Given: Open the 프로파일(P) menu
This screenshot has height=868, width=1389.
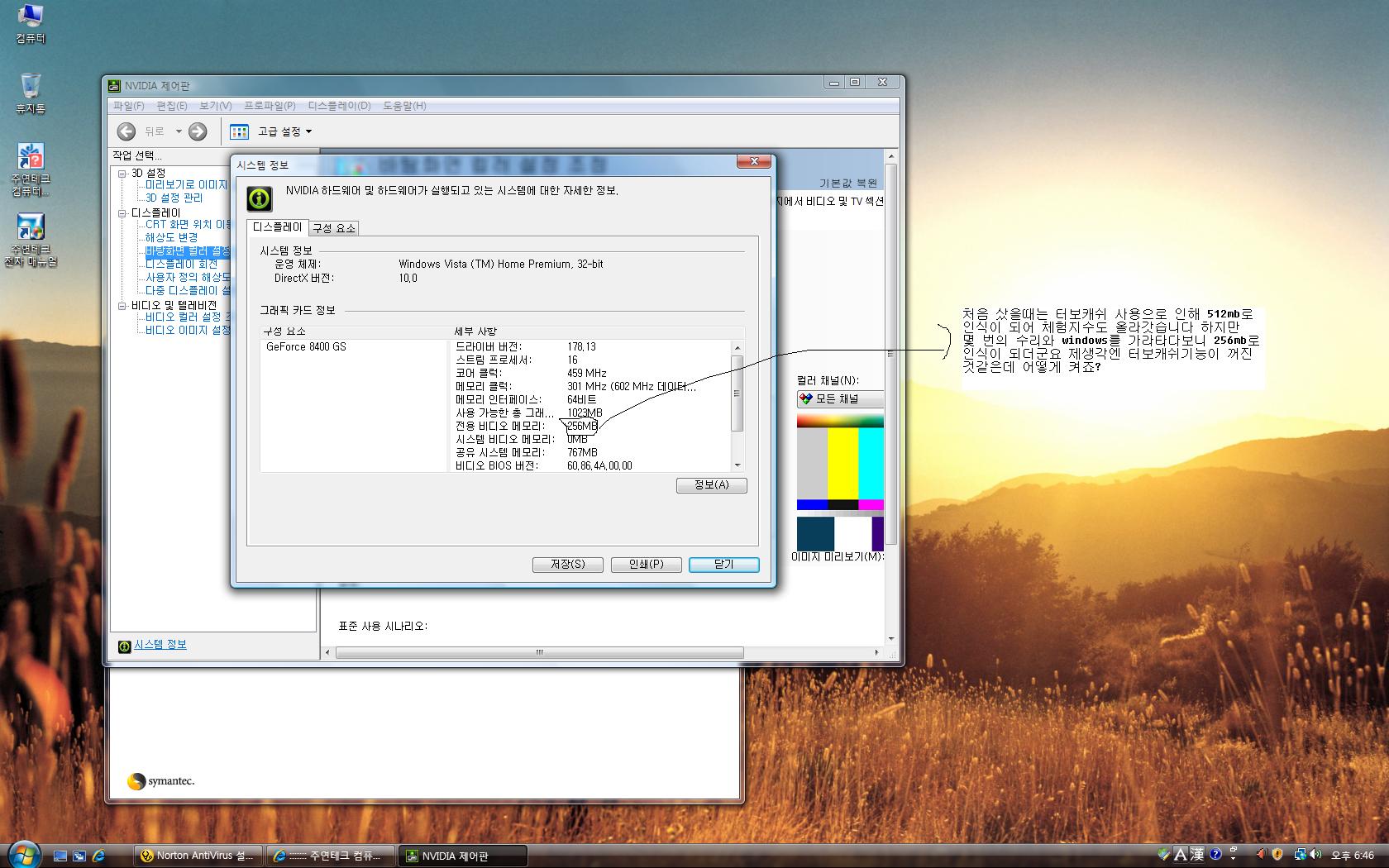Looking at the screenshot, I should 270,106.
